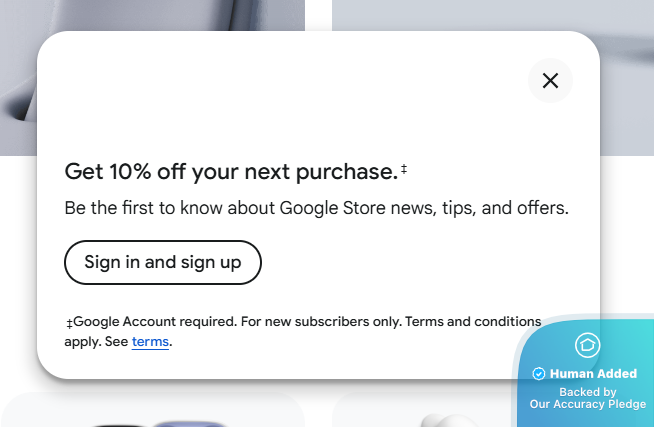Click the dagger symbol starting the footnote
This screenshot has width=654, height=427.
69,323
